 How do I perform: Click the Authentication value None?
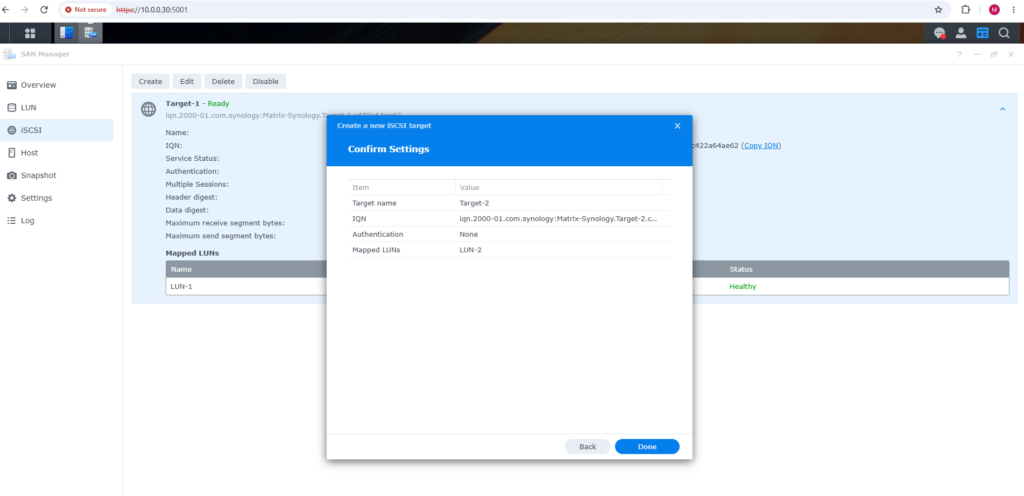click(x=469, y=234)
